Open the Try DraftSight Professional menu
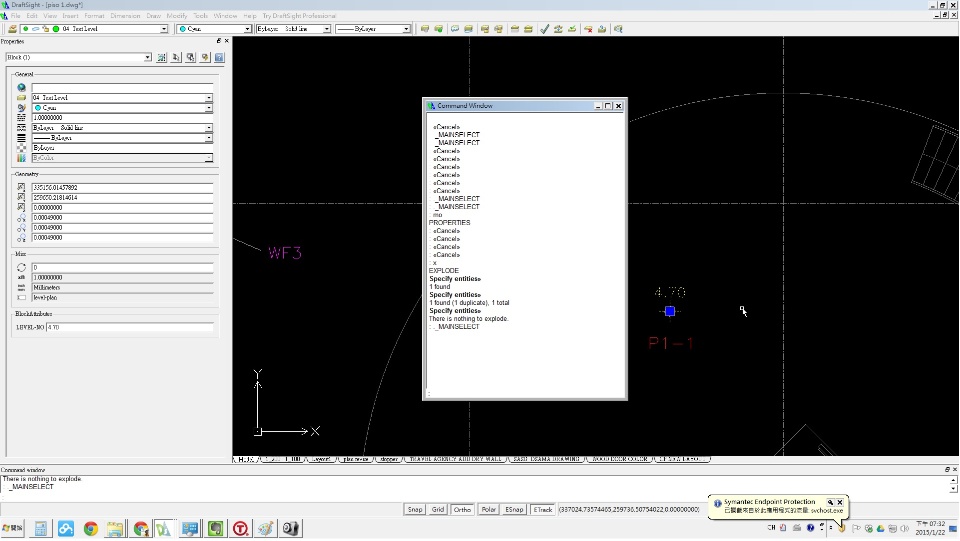The image size is (960, 541). click(x=299, y=16)
